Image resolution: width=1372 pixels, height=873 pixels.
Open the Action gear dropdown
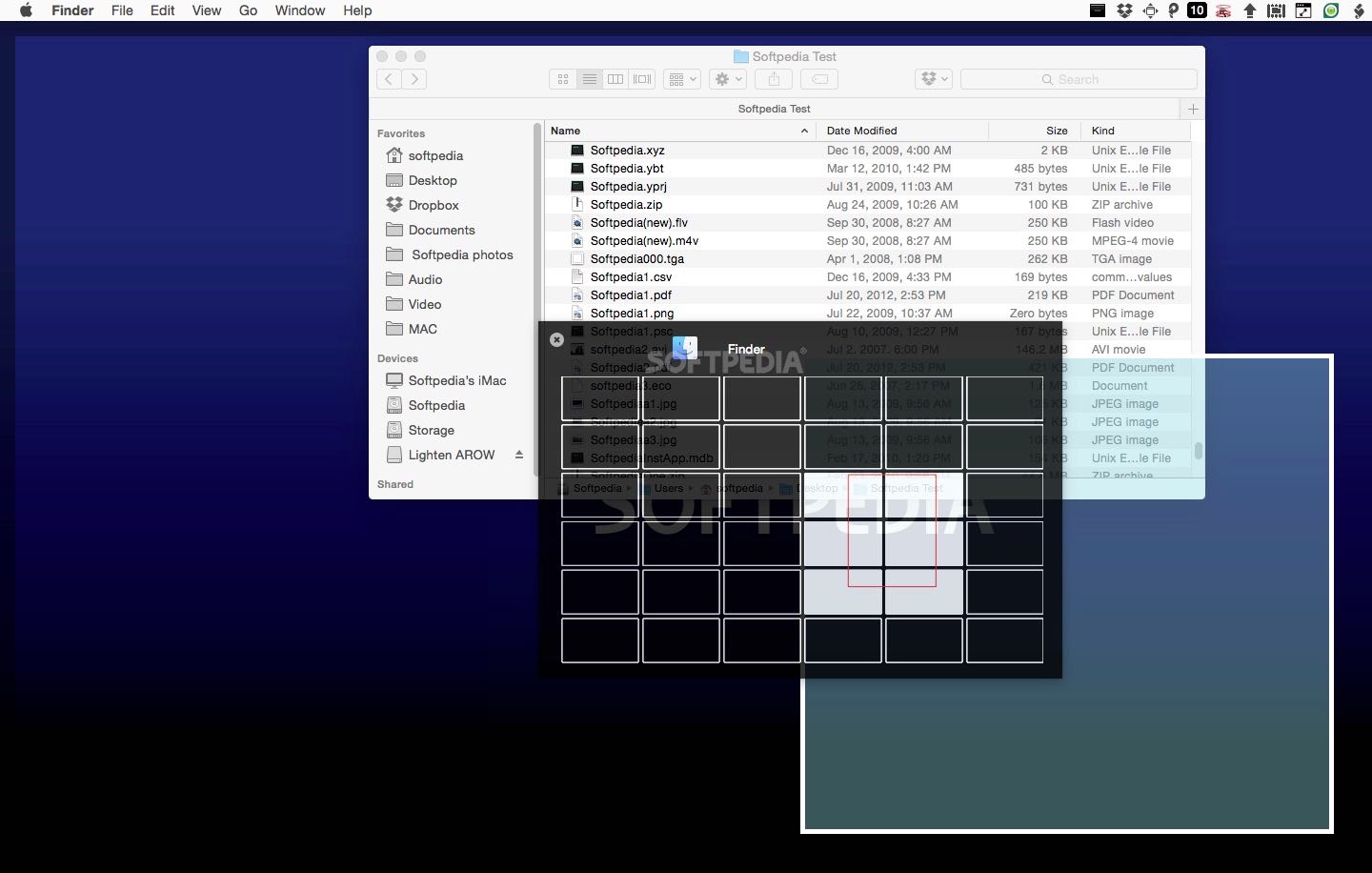pos(729,79)
